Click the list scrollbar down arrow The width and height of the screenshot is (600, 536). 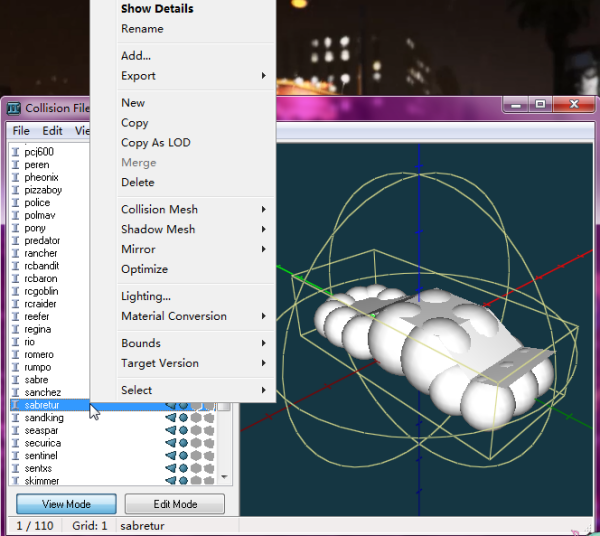pos(225,477)
